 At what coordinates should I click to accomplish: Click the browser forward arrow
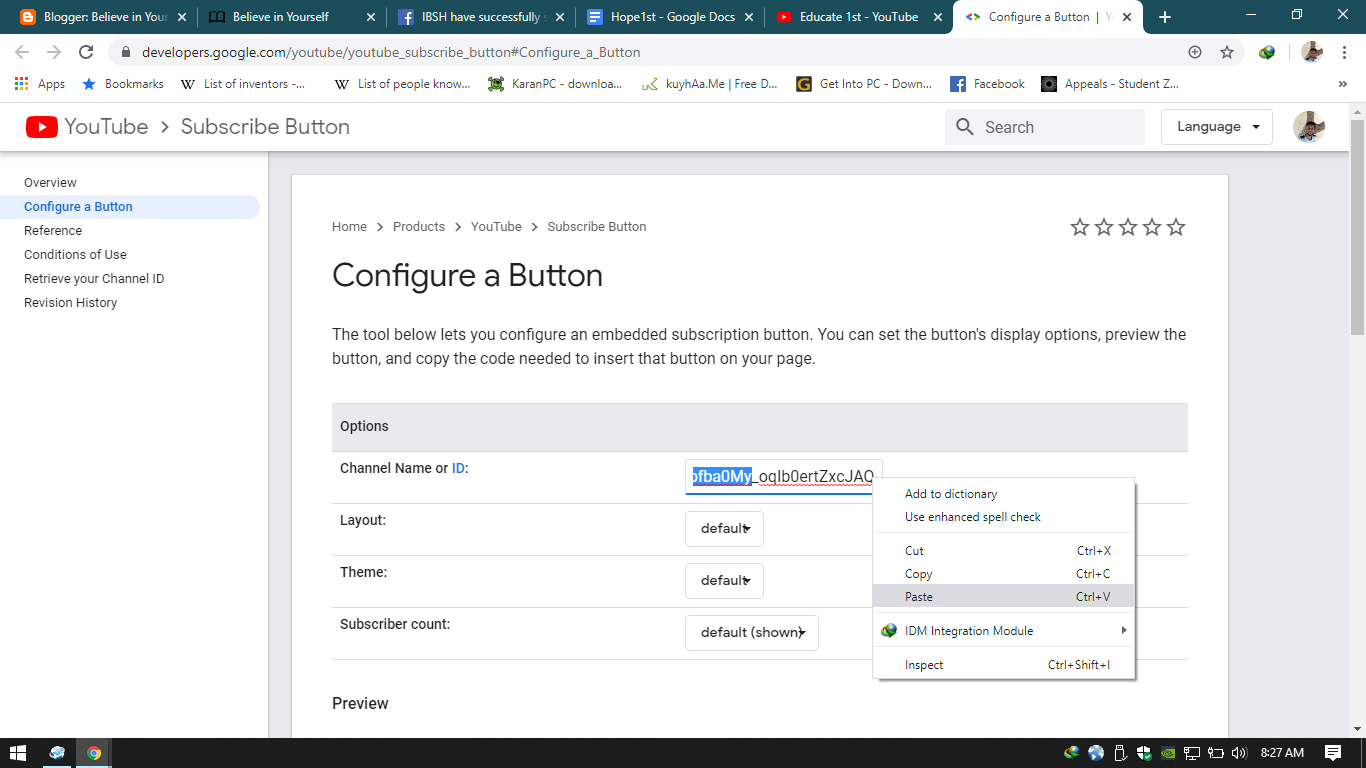click(x=54, y=52)
